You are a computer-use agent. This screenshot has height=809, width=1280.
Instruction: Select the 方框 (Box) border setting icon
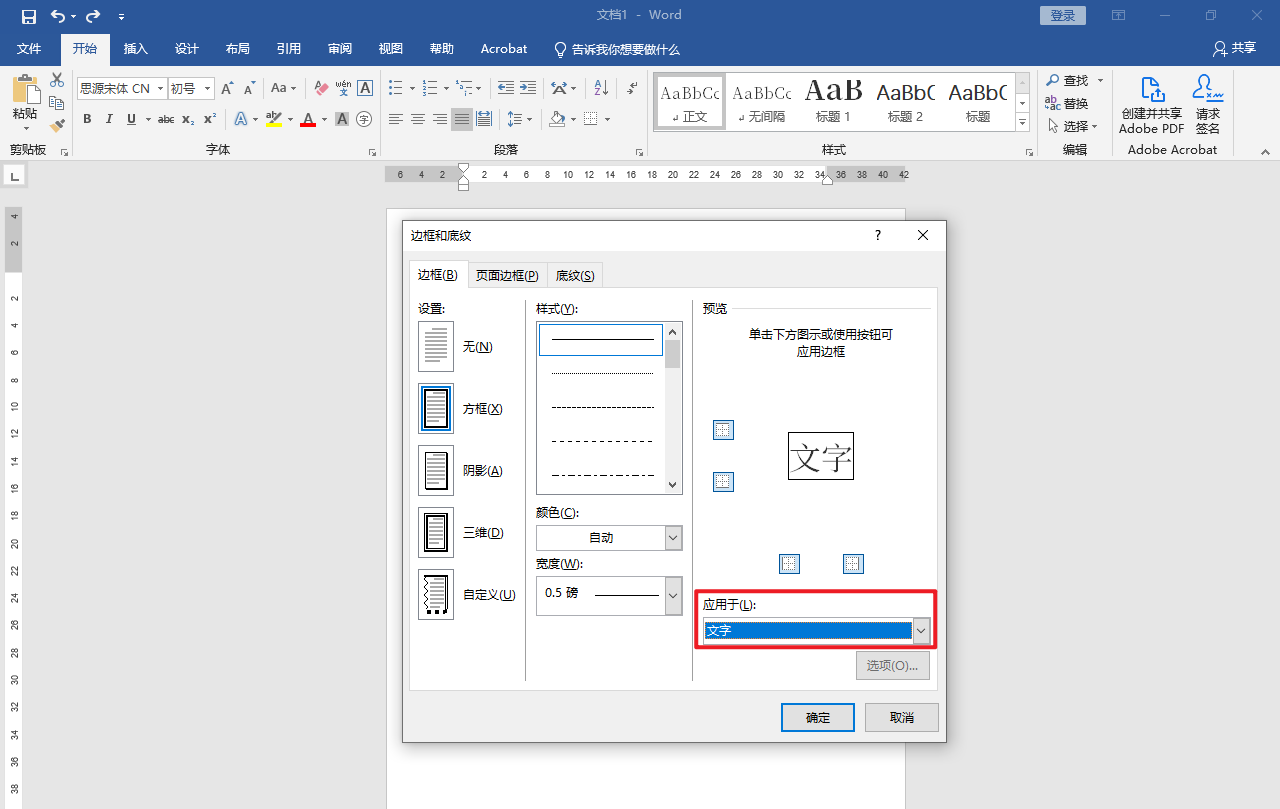(436, 409)
